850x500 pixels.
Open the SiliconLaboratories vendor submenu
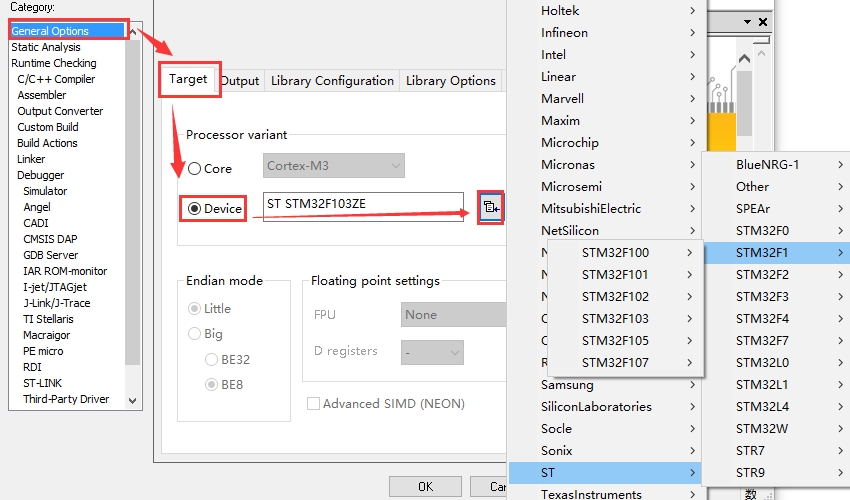click(x=605, y=407)
